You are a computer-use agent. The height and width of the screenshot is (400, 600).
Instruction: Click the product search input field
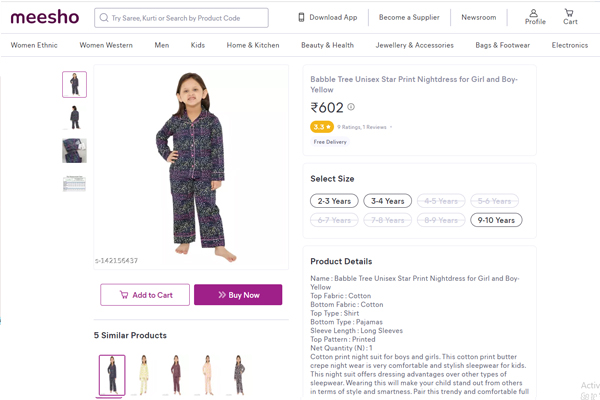click(x=187, y=18)
